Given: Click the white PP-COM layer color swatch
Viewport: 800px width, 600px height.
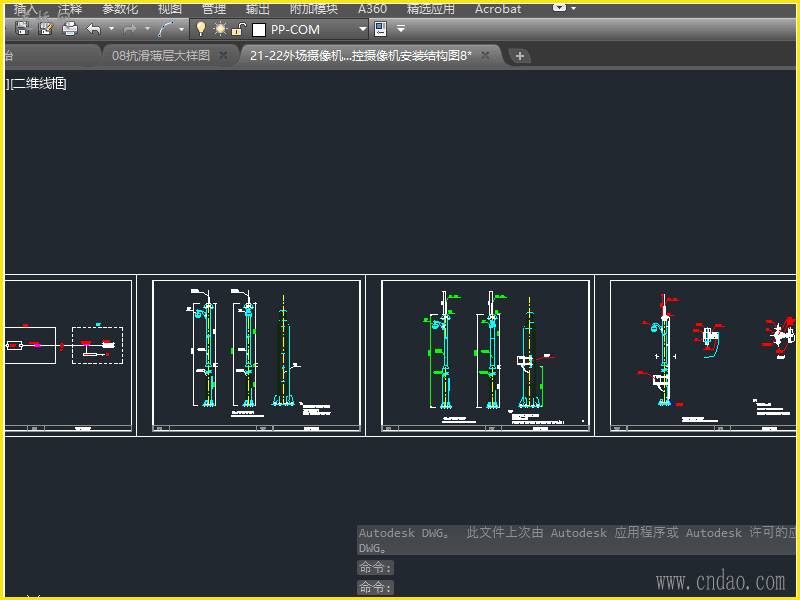Looking at the screenshot, I should (259, 30).
